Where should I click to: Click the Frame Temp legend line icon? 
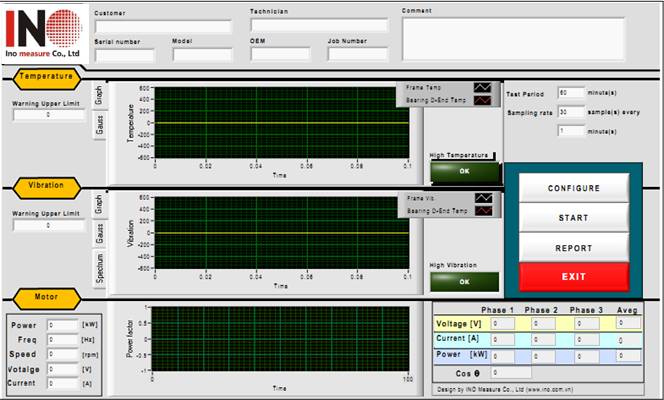tap(482, 88)
